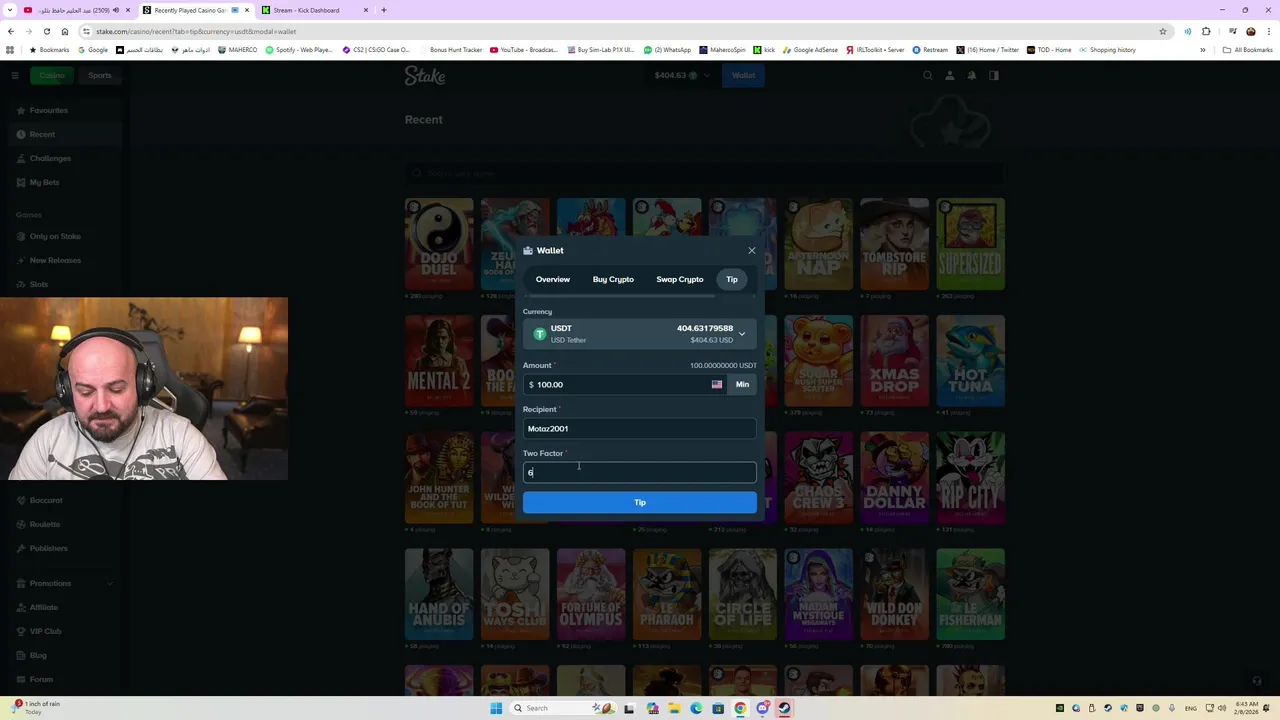Open Discord from the taskbar

pyautogui.click(x=762, y=708)
